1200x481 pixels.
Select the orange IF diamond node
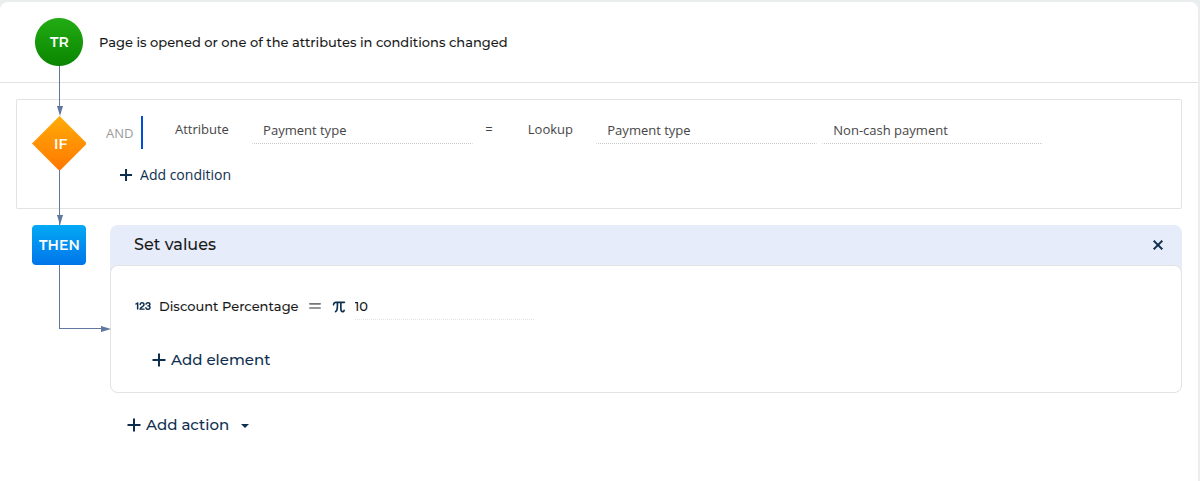coord(60,144)
